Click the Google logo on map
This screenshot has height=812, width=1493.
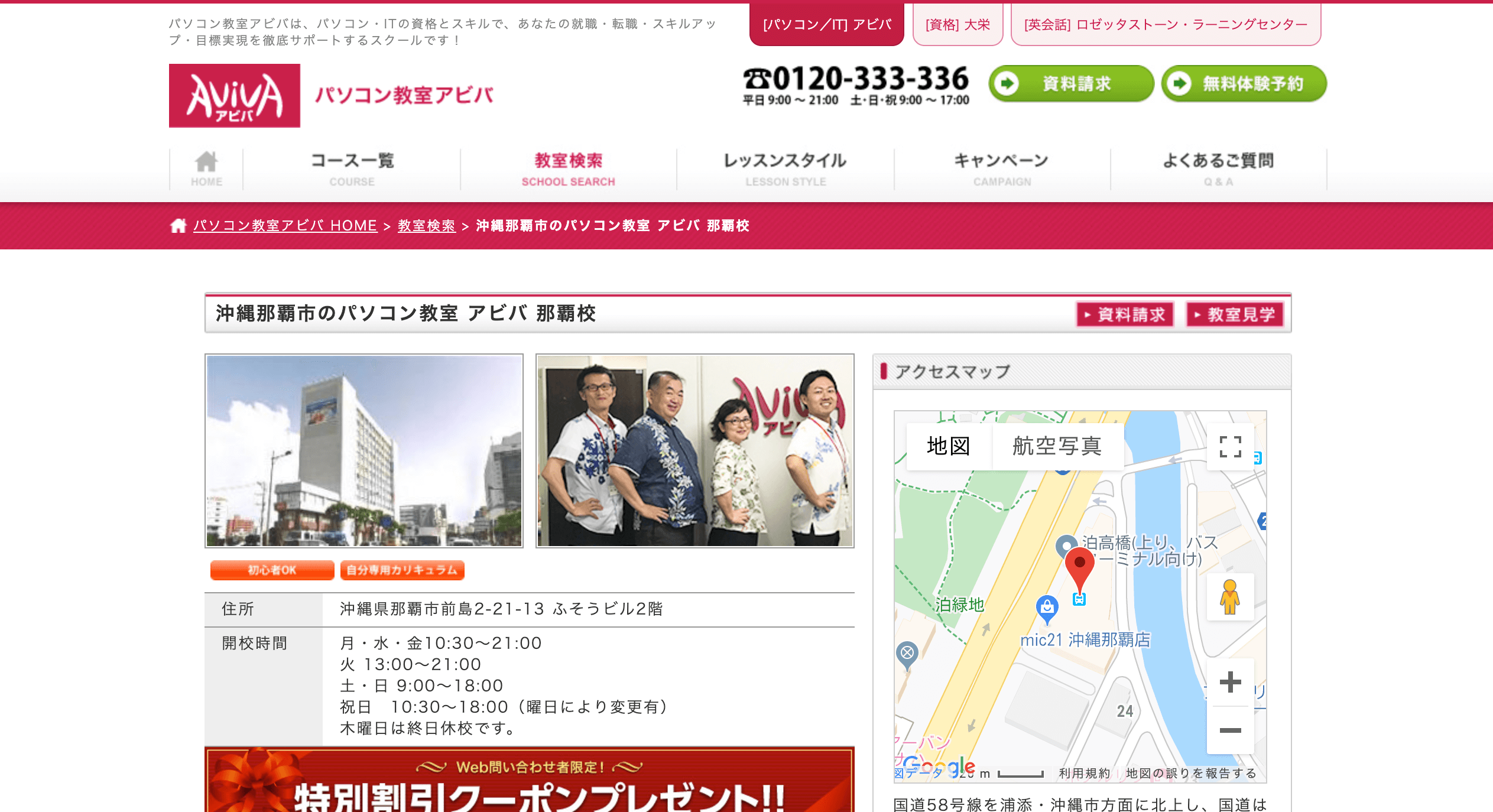(938, 766)
